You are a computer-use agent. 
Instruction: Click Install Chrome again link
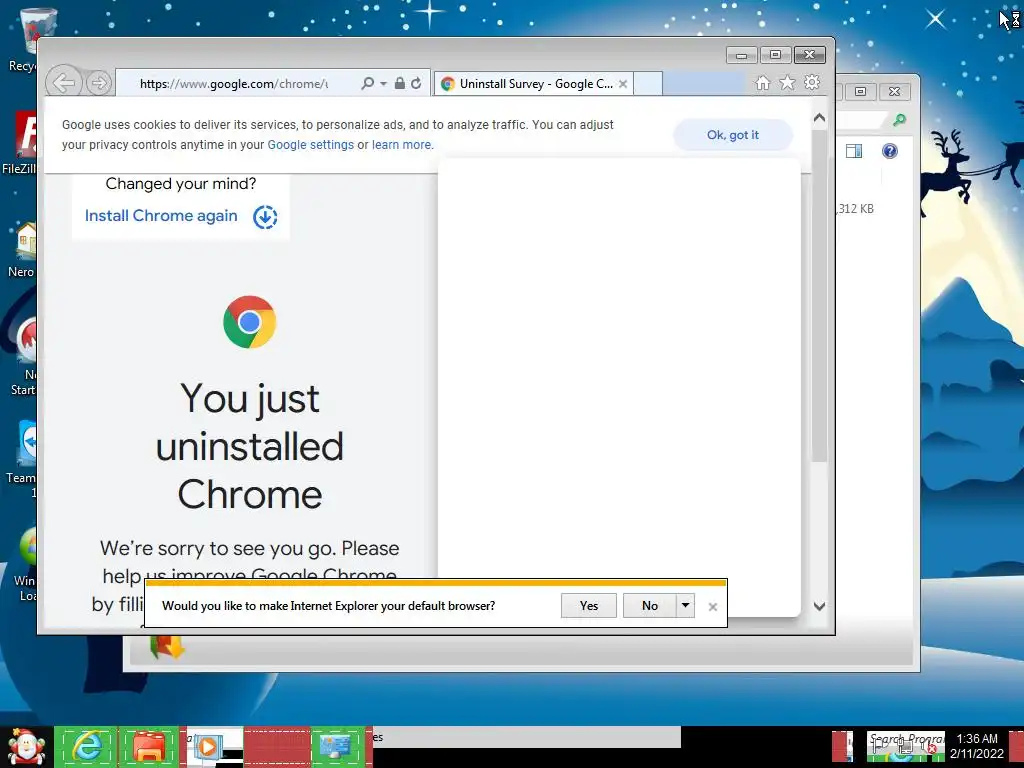(161, 216)
